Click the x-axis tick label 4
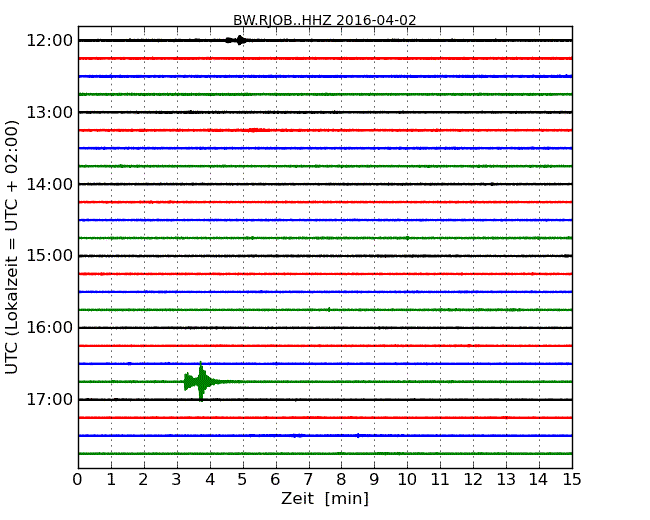 [210, 480]
